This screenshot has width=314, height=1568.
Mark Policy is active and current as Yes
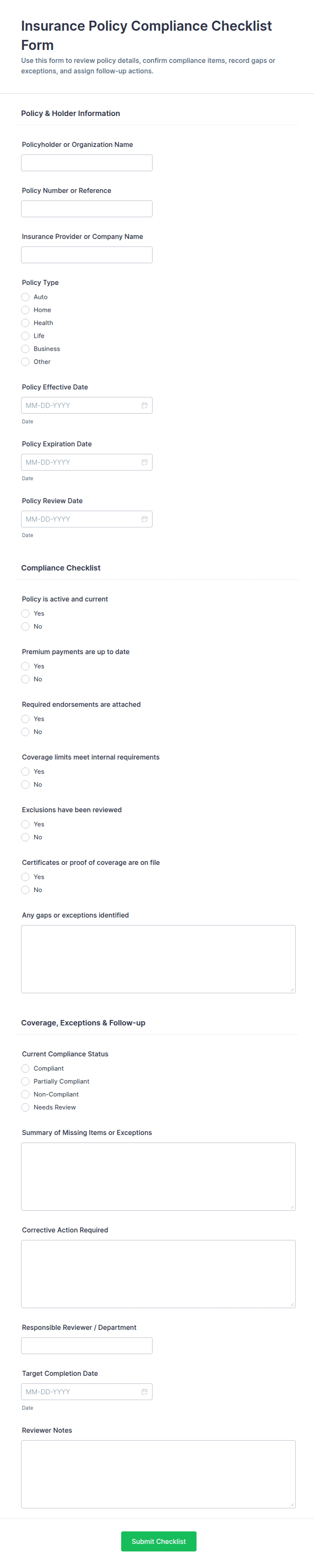26,614
